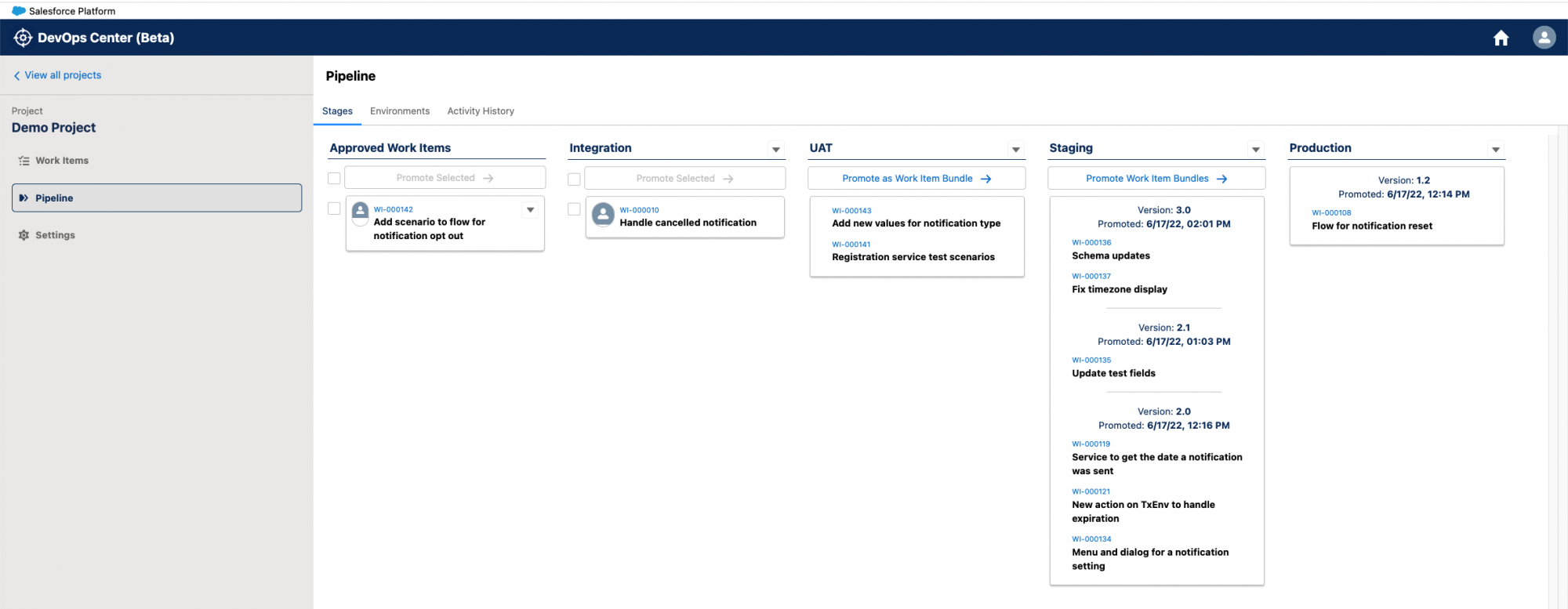Click the vertical scrollbar at right edge

pyautogui.click(x=1552, y=368)
